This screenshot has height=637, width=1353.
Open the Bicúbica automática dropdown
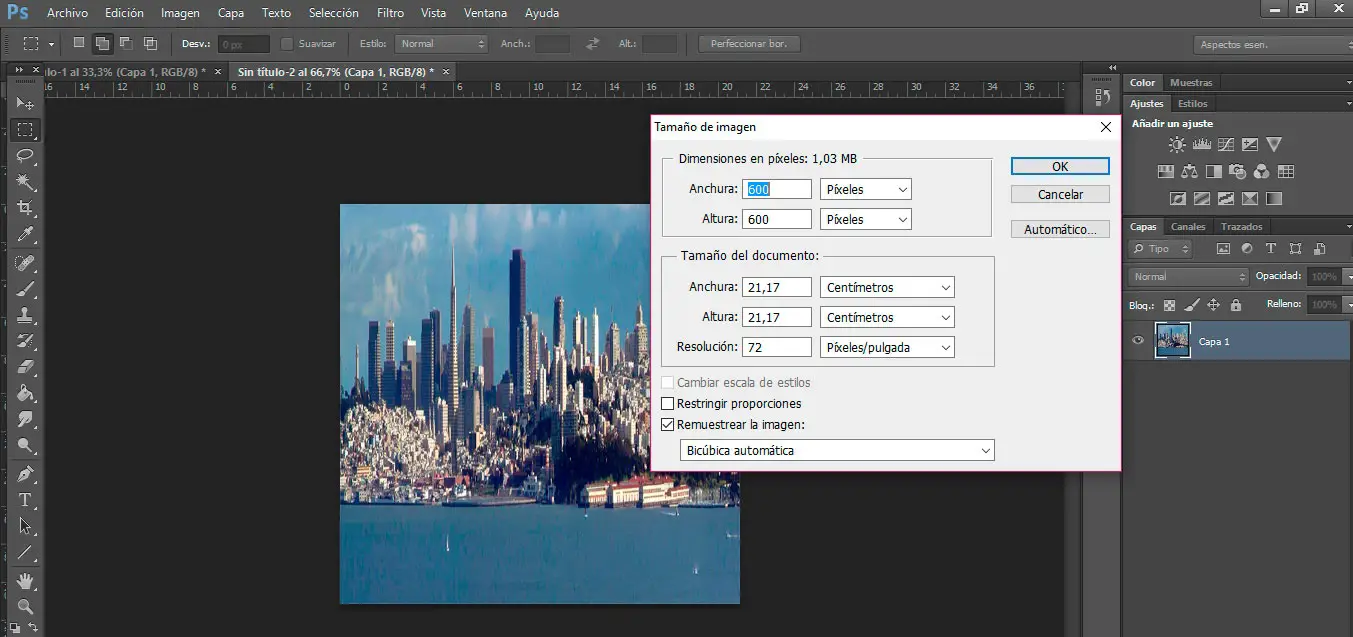tap(837, 451)
